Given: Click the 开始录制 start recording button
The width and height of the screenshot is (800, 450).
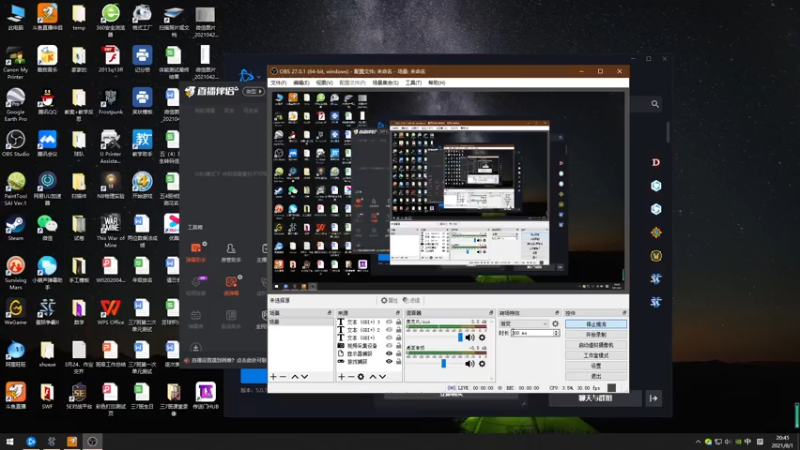Looking at the screenshot, I should pos(596,335).
